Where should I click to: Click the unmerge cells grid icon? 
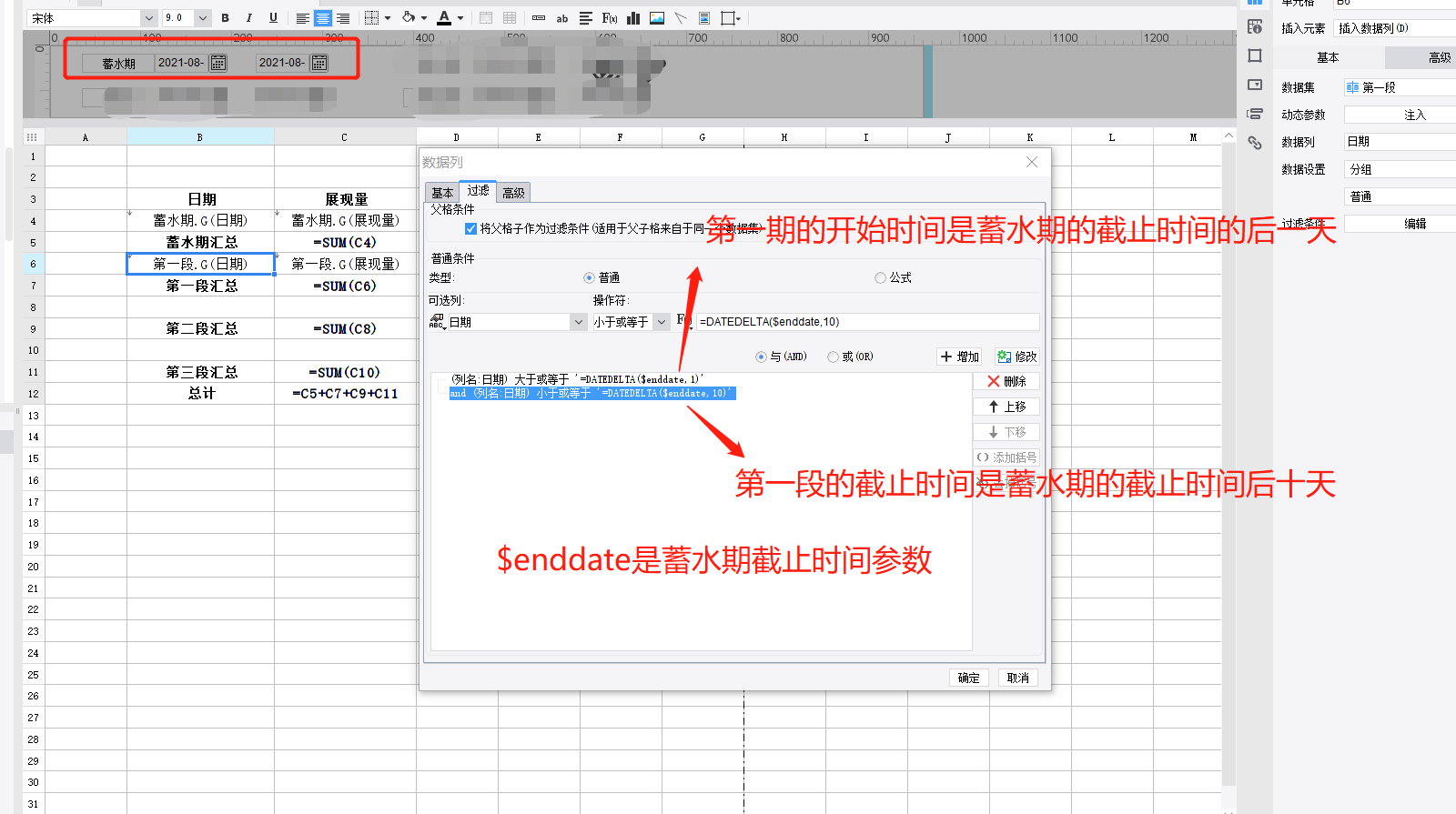[510, 18]
